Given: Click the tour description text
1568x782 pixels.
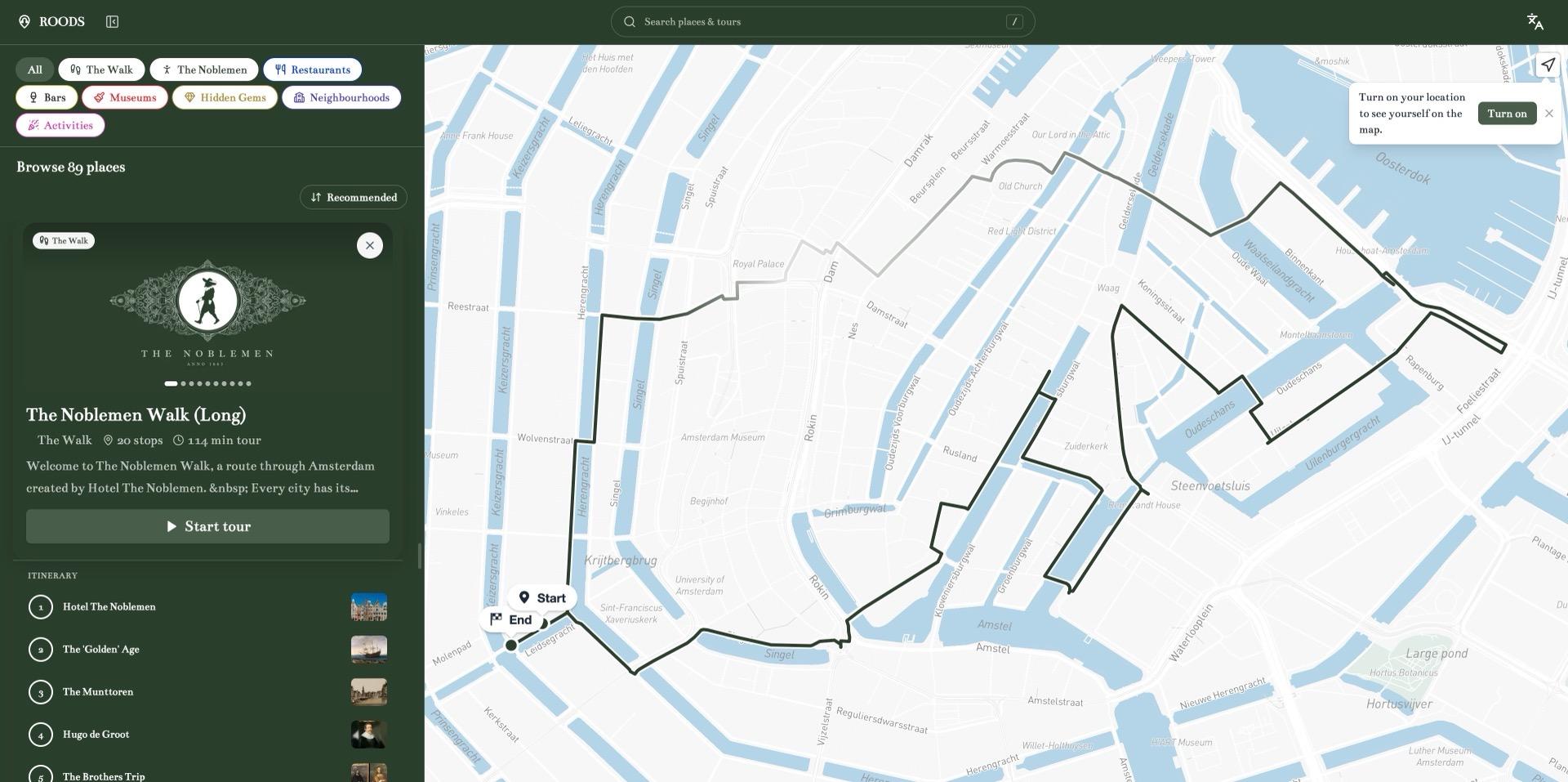Looking at the screenshot, I should point(201,477).
